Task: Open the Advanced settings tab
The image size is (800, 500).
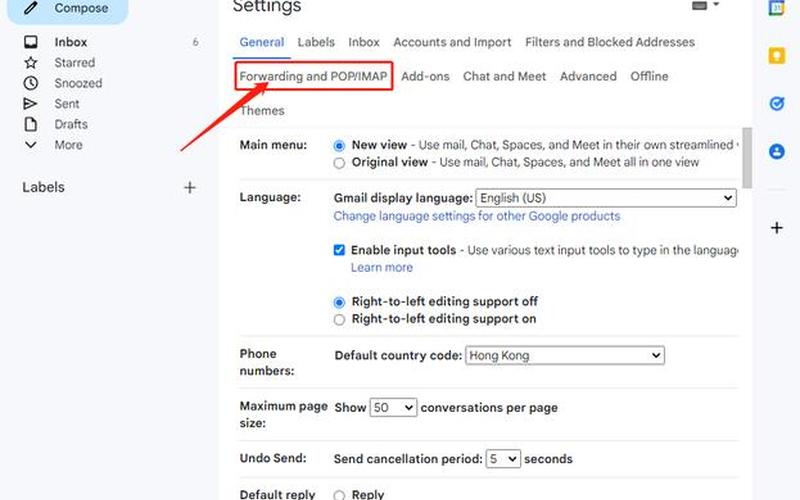Action: (x=588, y=76)
